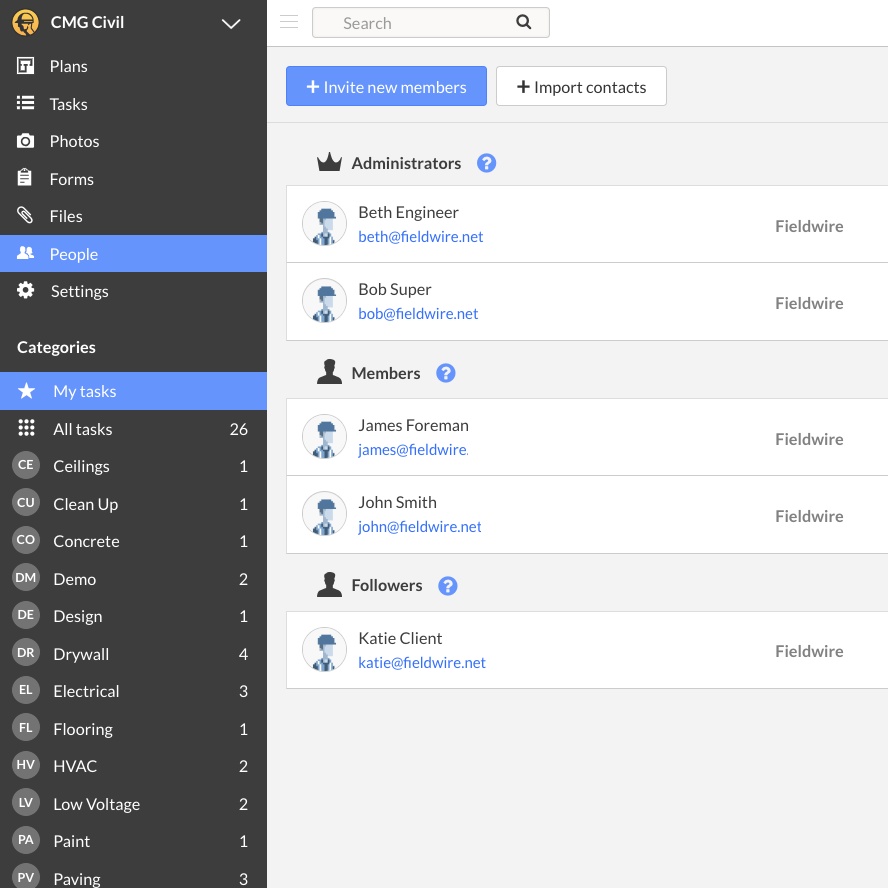Select the People menu item

(73, 254)
